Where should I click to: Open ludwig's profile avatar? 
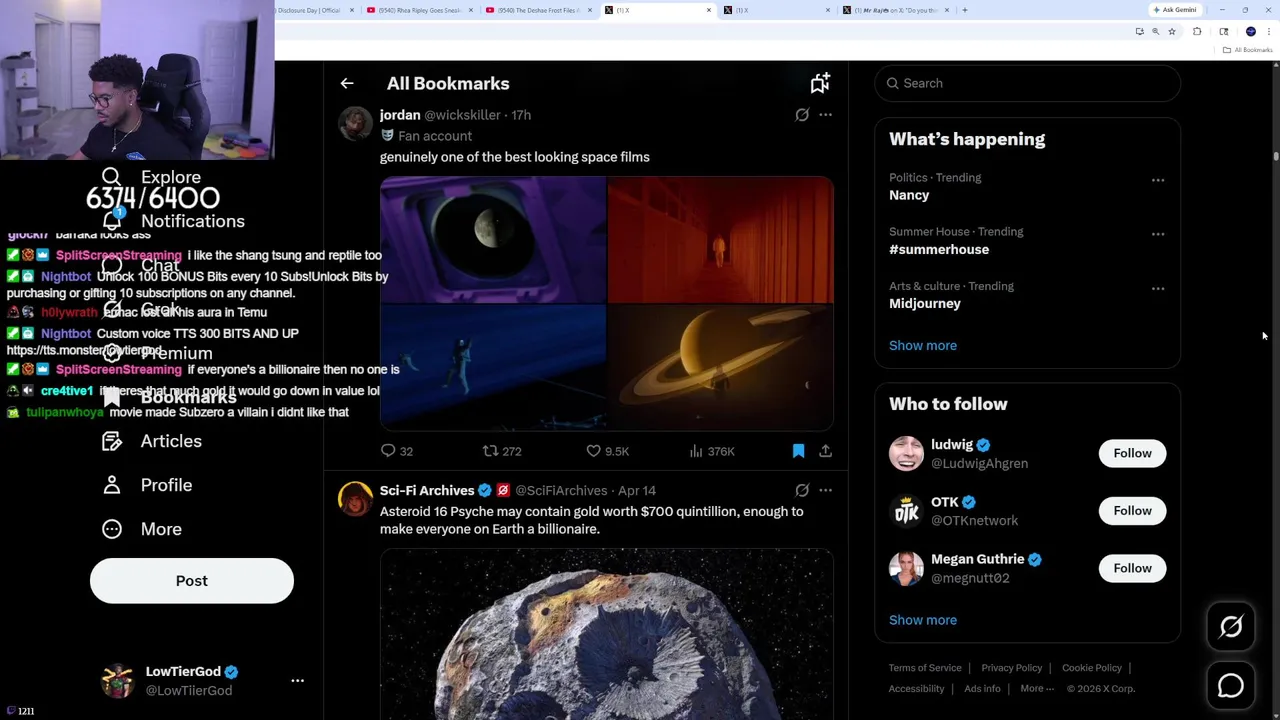[906, 453]
